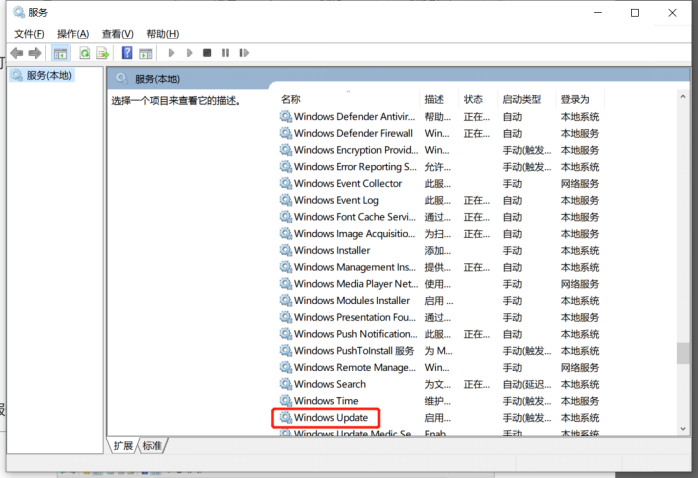This screenshot has height=478, width=698.
Task: Switch to the 标准 tab
Action: [x=152, y=445]
